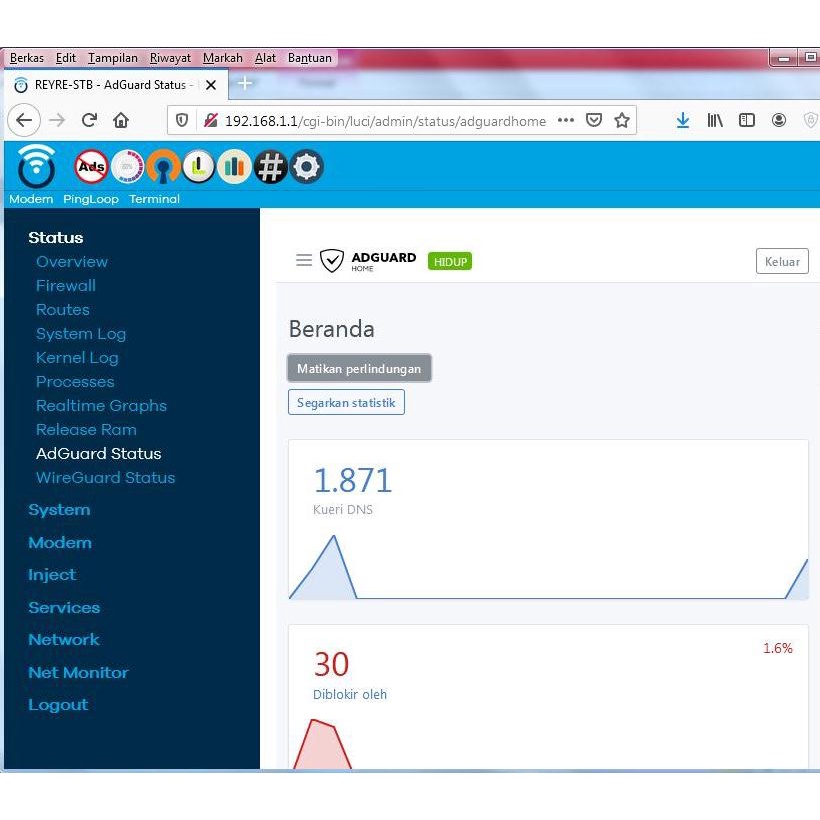Go to browser home page
The width and height of the screenshot is (820, 820).
point(121,120)
